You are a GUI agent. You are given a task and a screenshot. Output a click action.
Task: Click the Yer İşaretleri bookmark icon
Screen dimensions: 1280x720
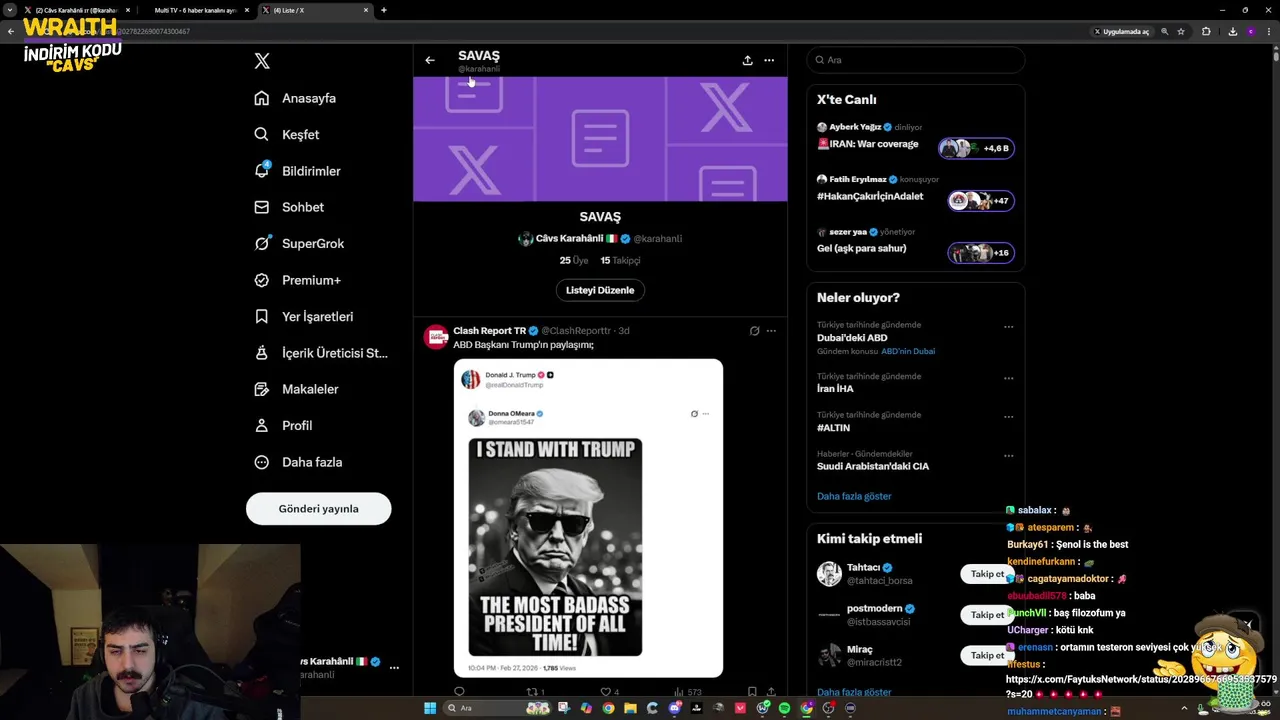(x=262, y=316)
